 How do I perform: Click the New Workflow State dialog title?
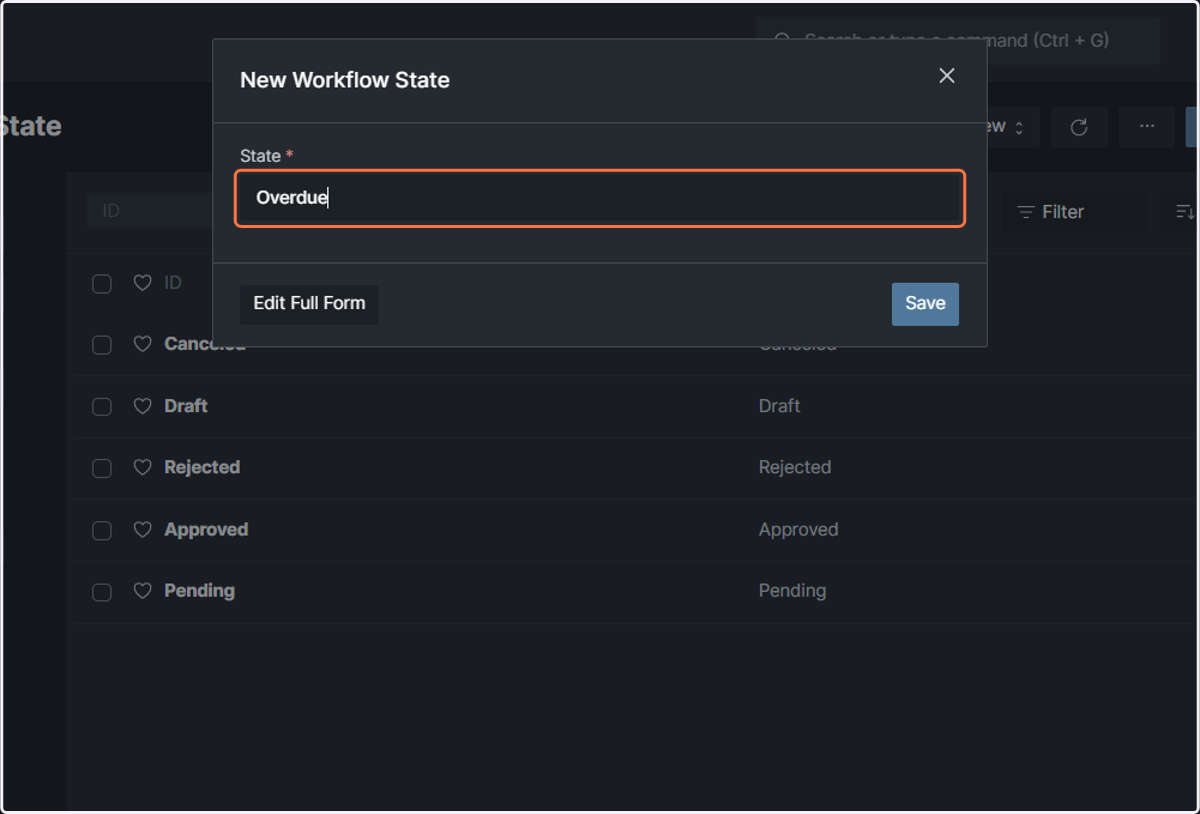coord(345,81)
